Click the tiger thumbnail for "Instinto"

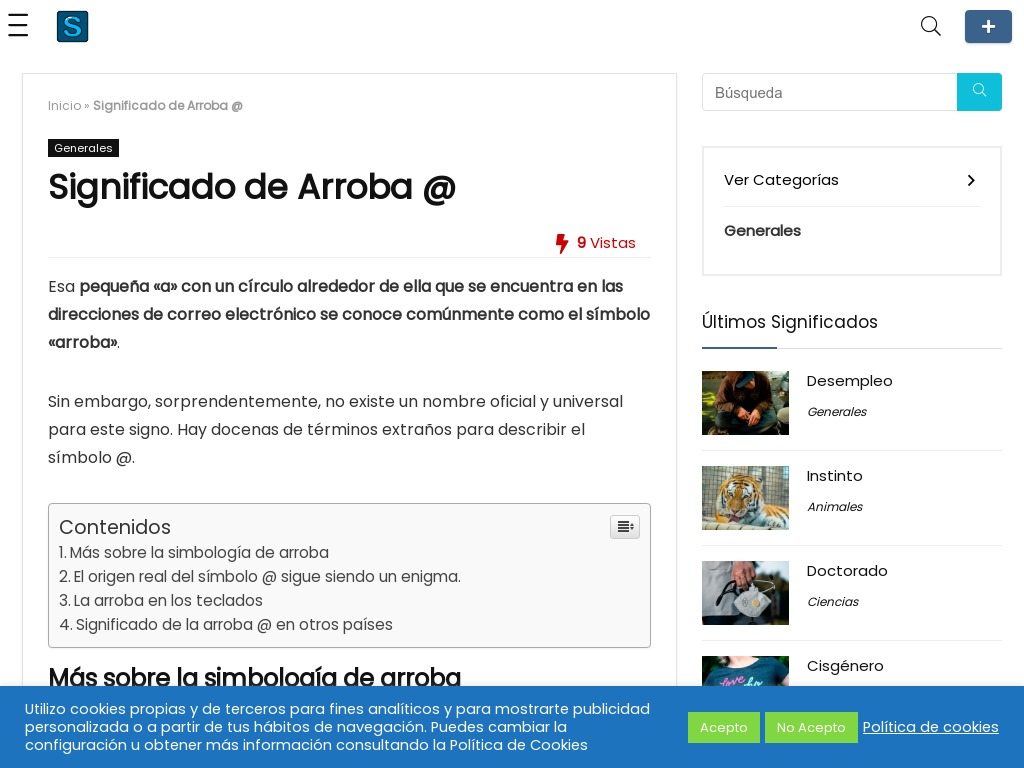pos(745,498)
